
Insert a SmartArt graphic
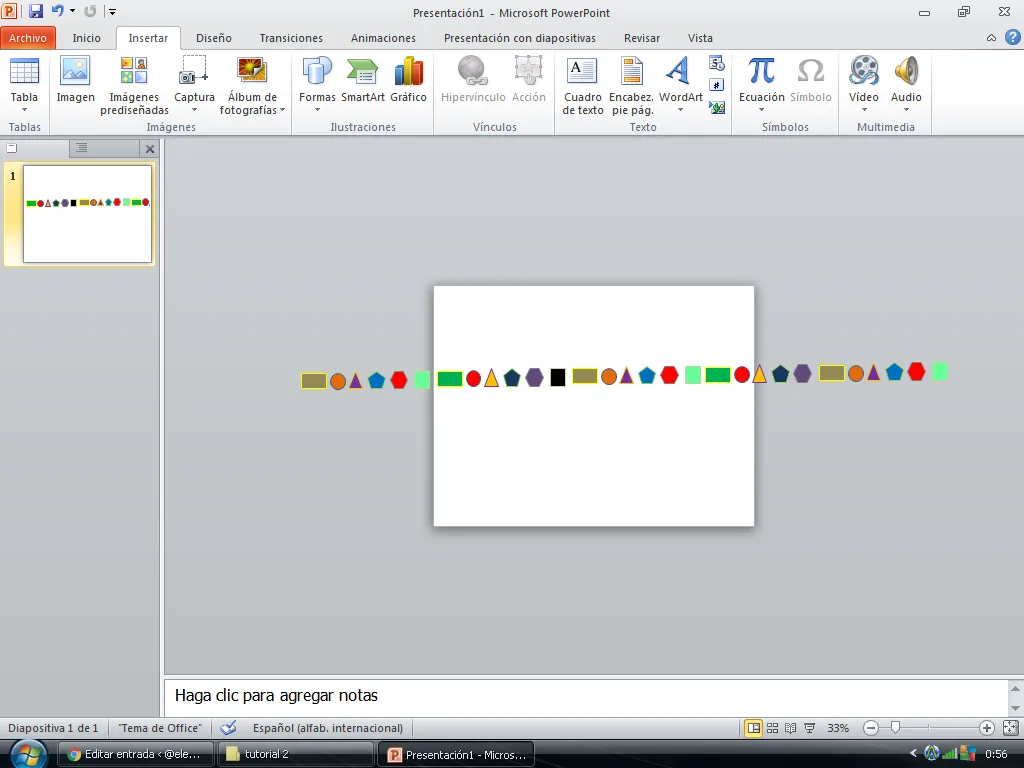(362, 79)
